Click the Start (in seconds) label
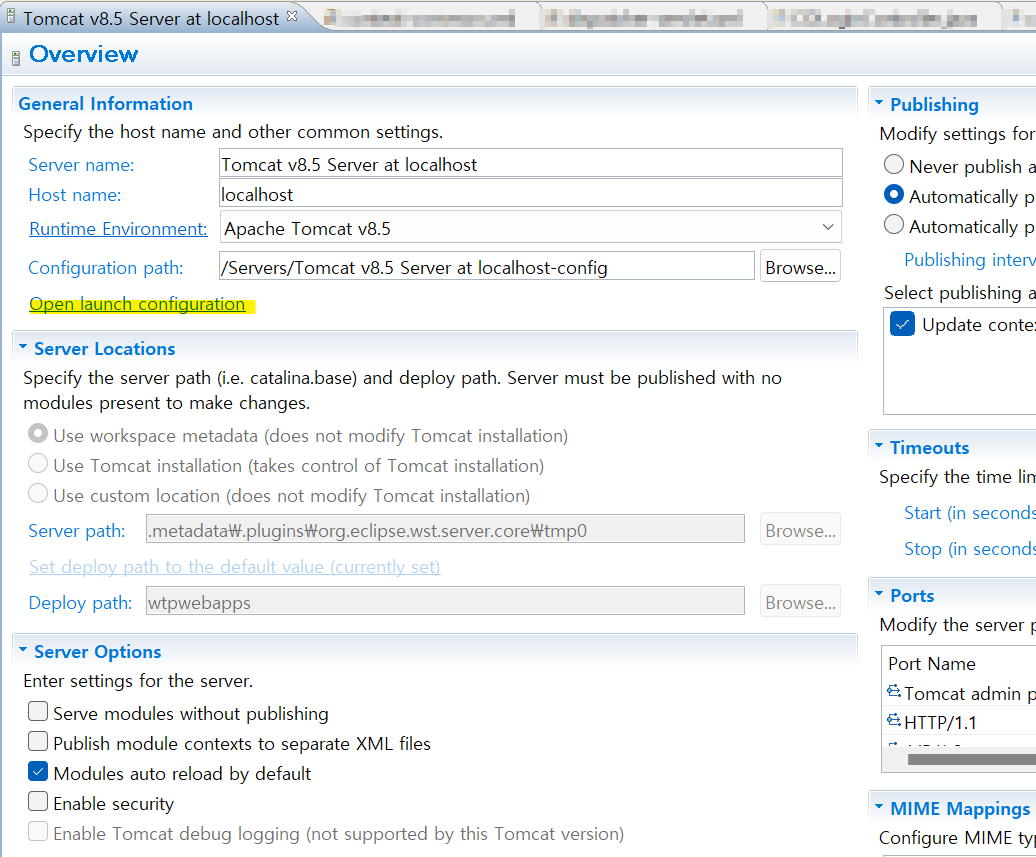Screen dimensions: 1036x857 (x=969, y=513)
